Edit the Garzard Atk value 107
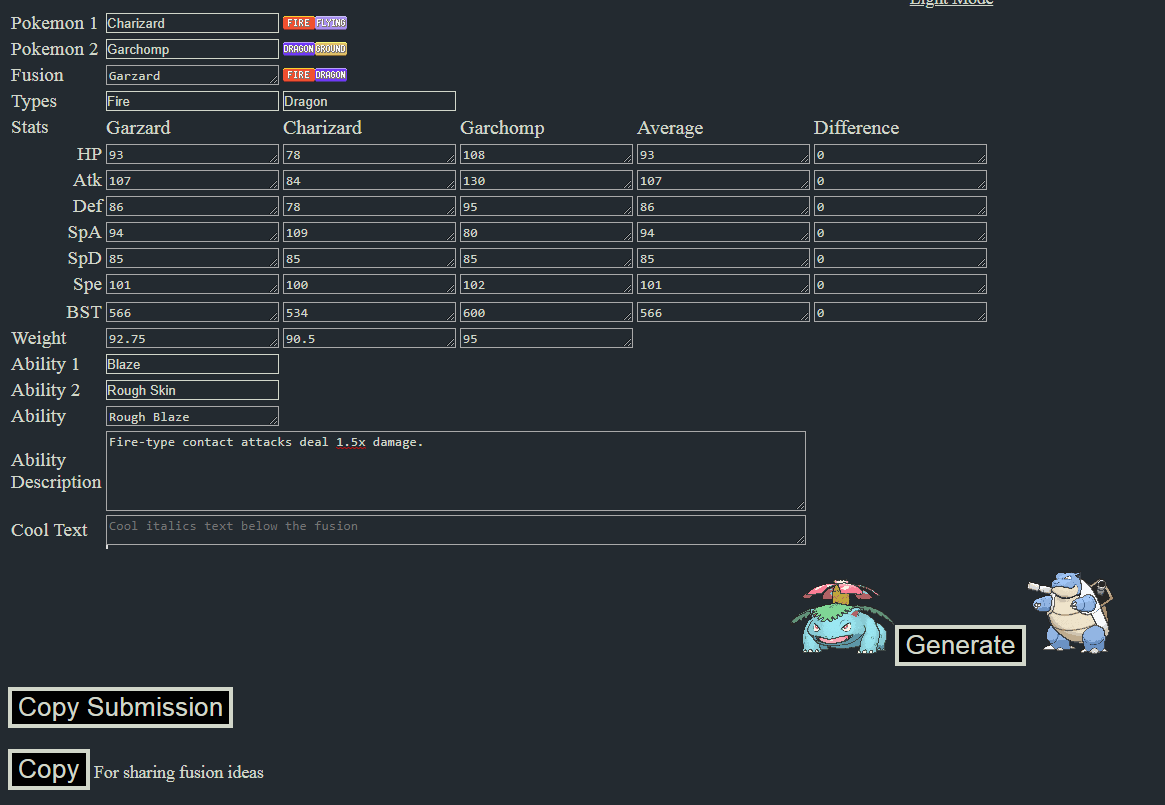 click(x=192, y=180)
